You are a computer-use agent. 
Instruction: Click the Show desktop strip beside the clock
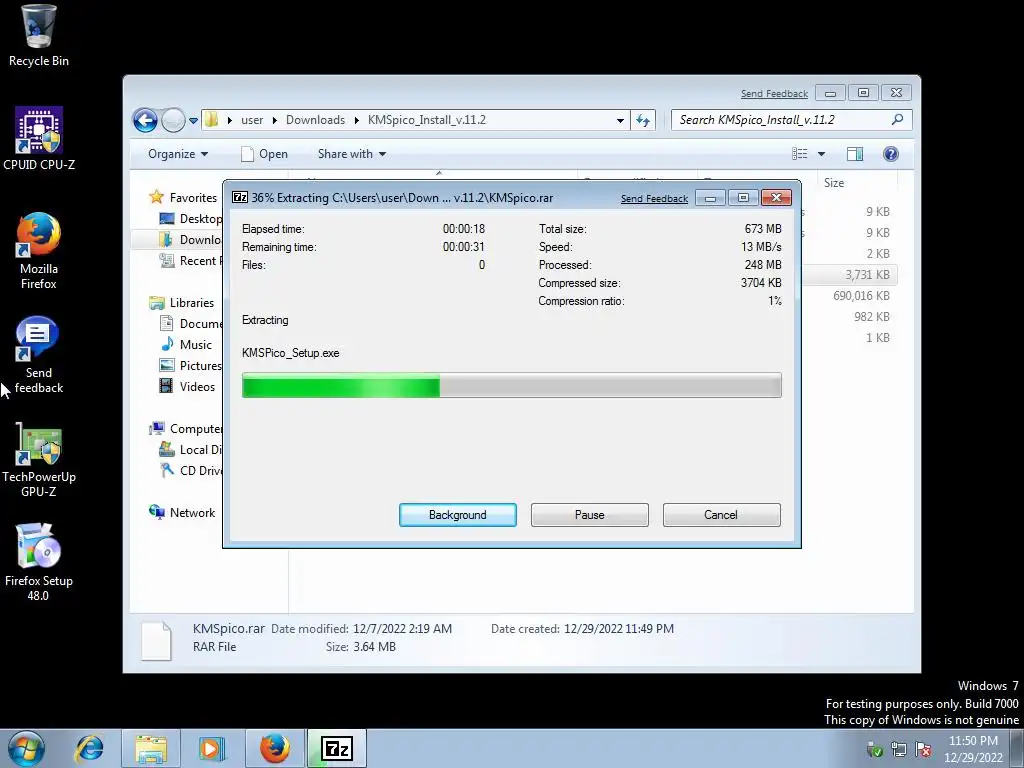pyautogui.click(x=1017, y=749)
